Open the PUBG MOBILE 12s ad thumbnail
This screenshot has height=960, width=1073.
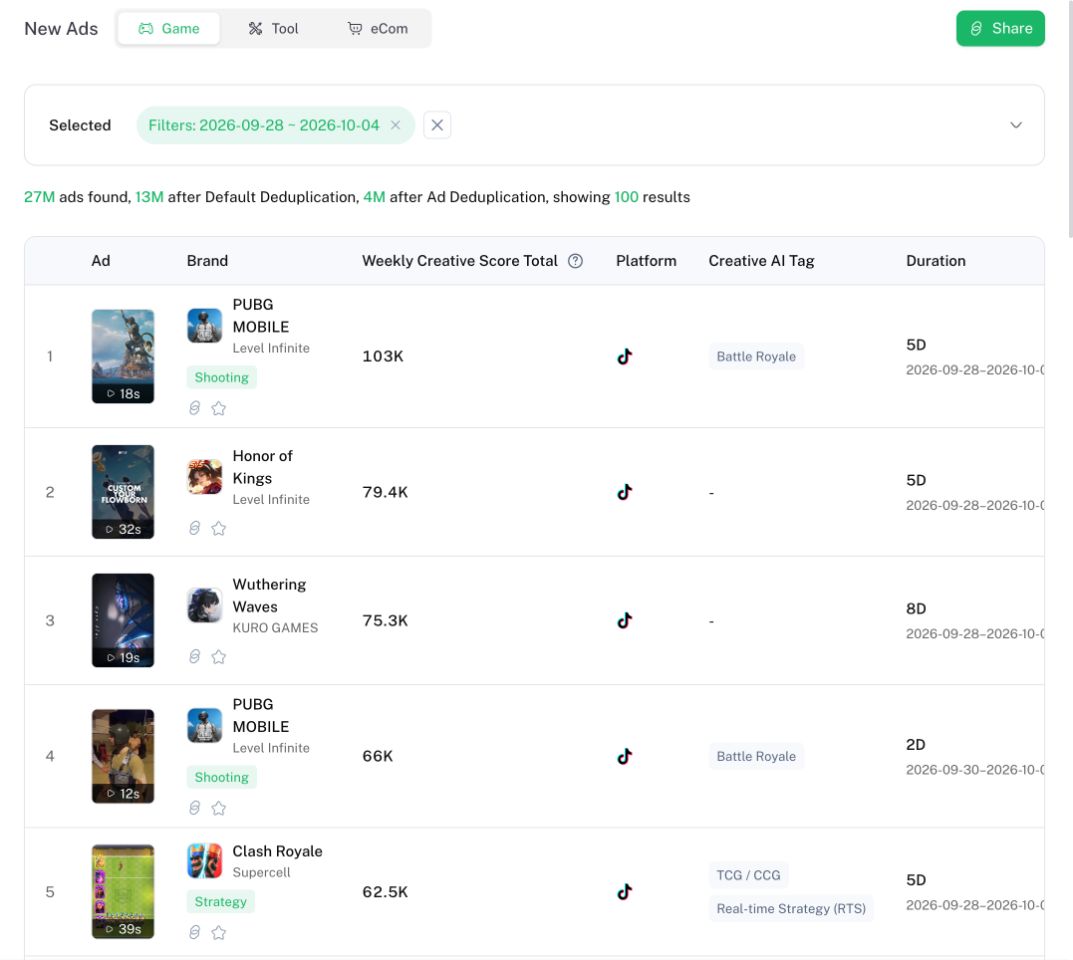coord(123,756)
